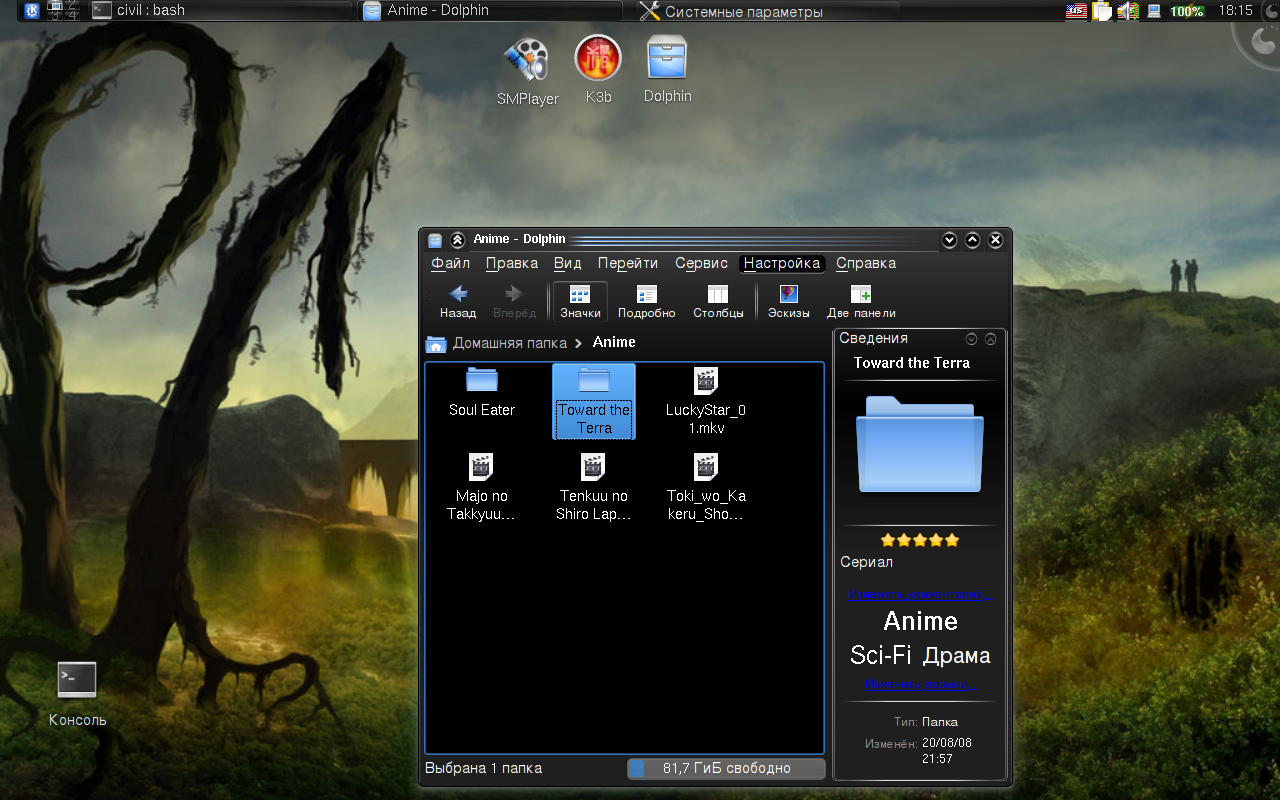Click the Anime tag in Сведения
This screenshot has width=1280, height=800.
[x=921, y=621]
